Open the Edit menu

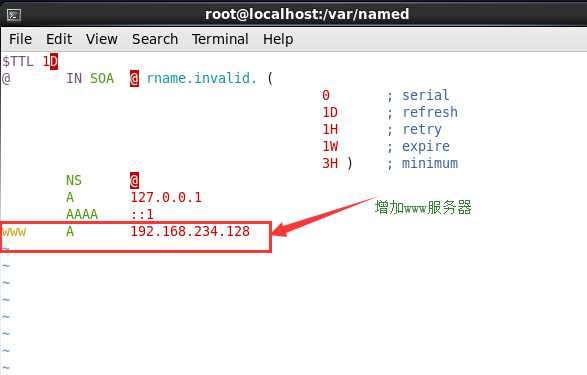(59, 39)
